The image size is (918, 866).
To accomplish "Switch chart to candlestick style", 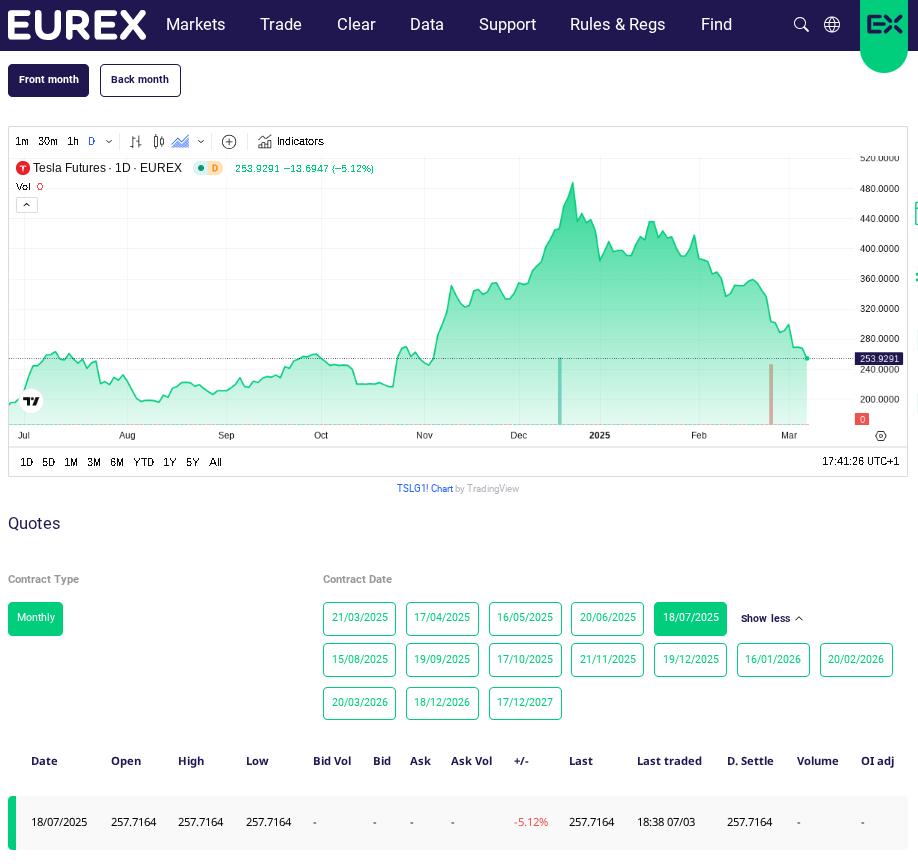I will [158, 142].
